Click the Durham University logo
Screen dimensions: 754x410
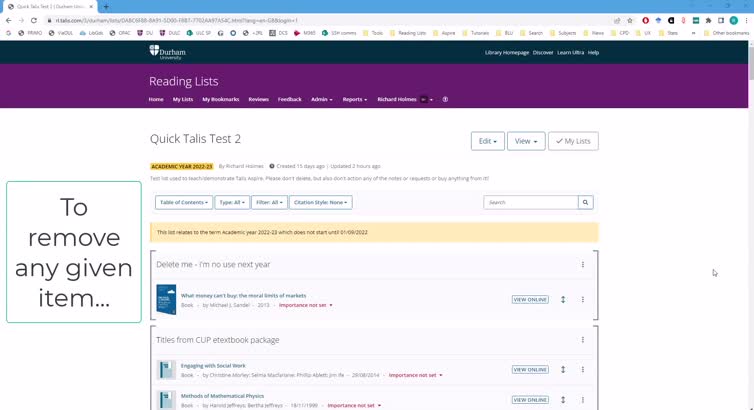(x=167, y=51)
